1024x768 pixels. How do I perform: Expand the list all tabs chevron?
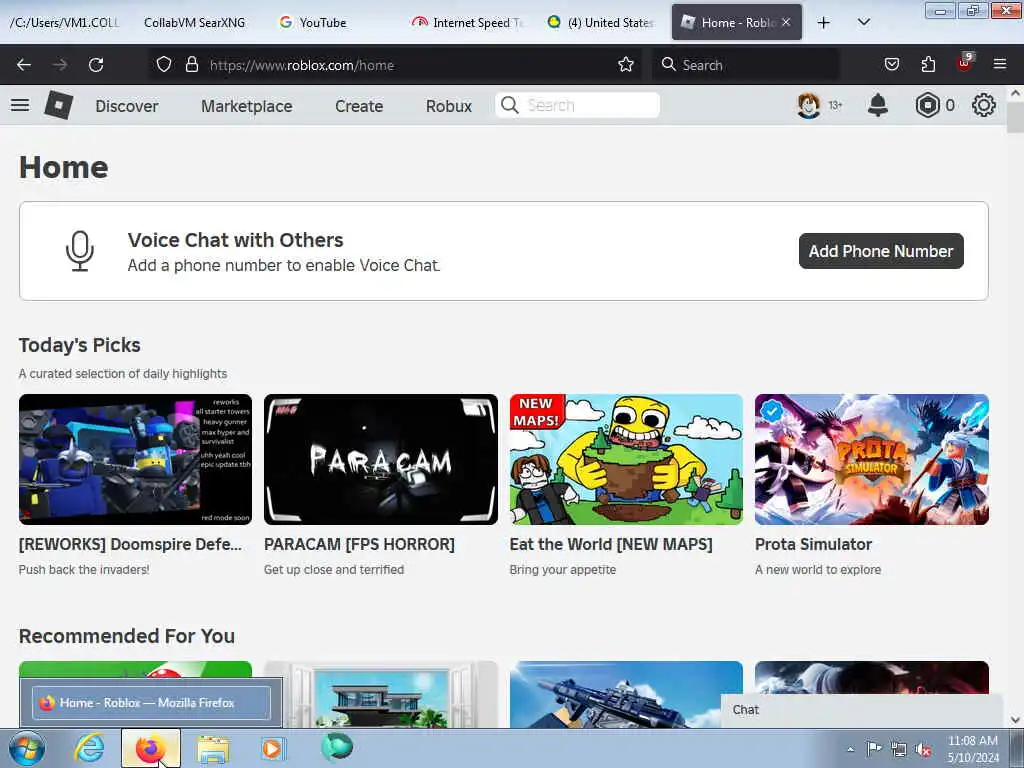click(x=863, y=23)
